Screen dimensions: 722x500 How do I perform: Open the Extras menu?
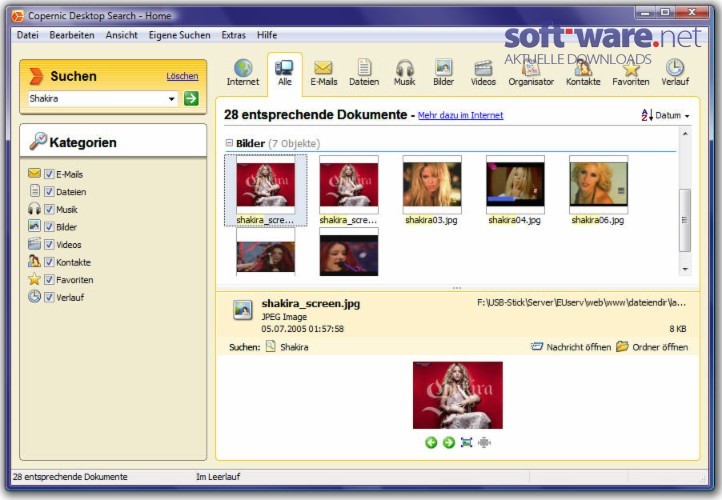(233, 35)
